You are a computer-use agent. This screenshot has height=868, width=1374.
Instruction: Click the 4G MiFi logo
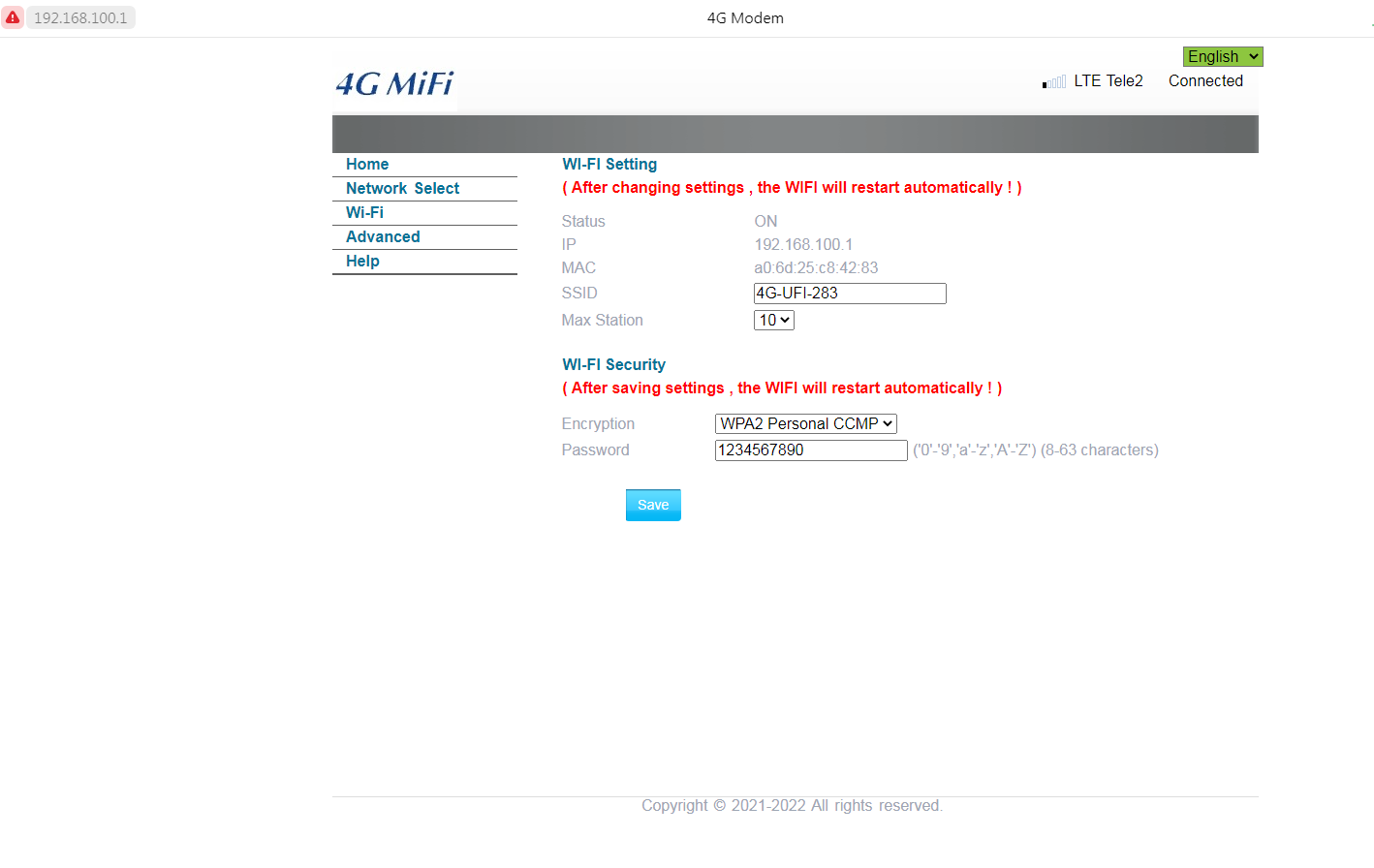click(394, 84)
